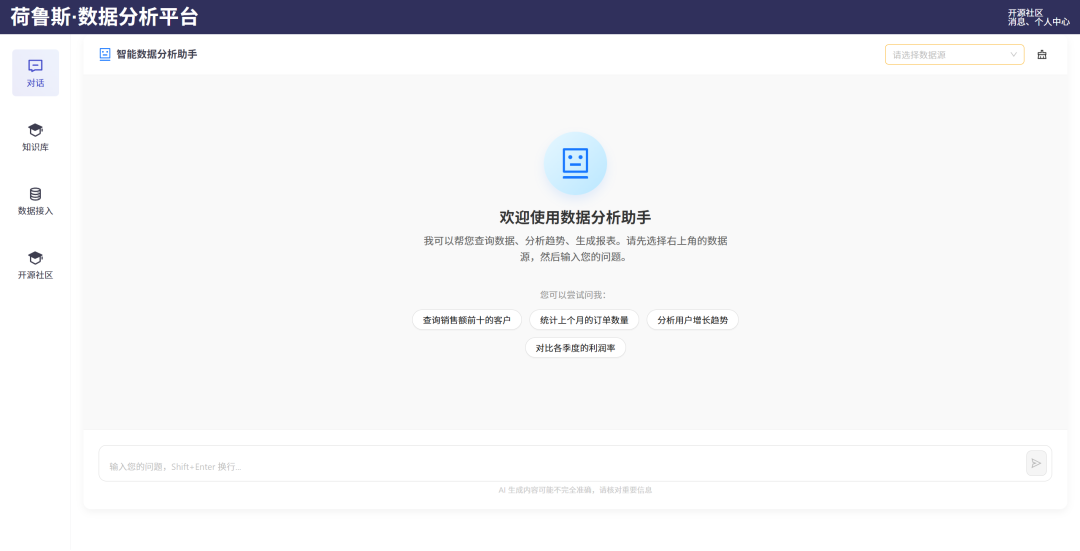The image size is (1080, 551).
Task: Open the 对话 chat section icon
Action: [x=35, y=65]
